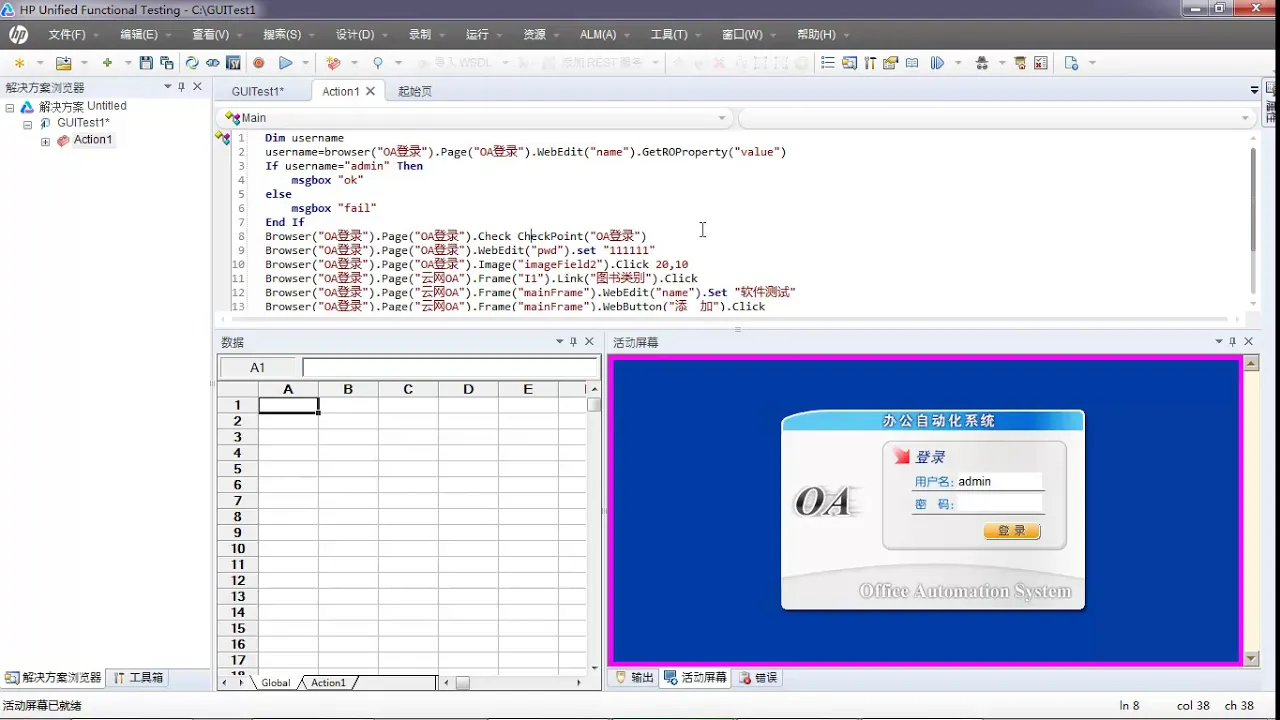This screenshot has height=720, width=1280.
Task: Open the 数据 panel options arrow
Action: coord(560,342)
